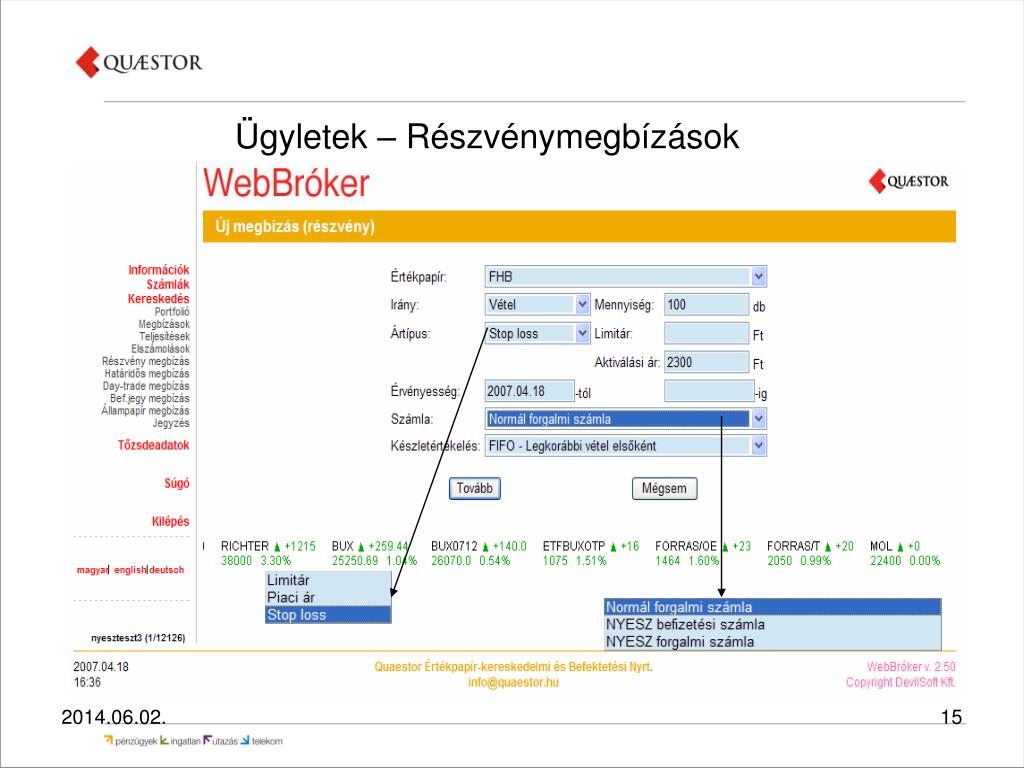Open the Készletértékelés FIFO dropdown
Image resolution: width=1024 pixels, height=768 pixels.
tap(626, 446)
